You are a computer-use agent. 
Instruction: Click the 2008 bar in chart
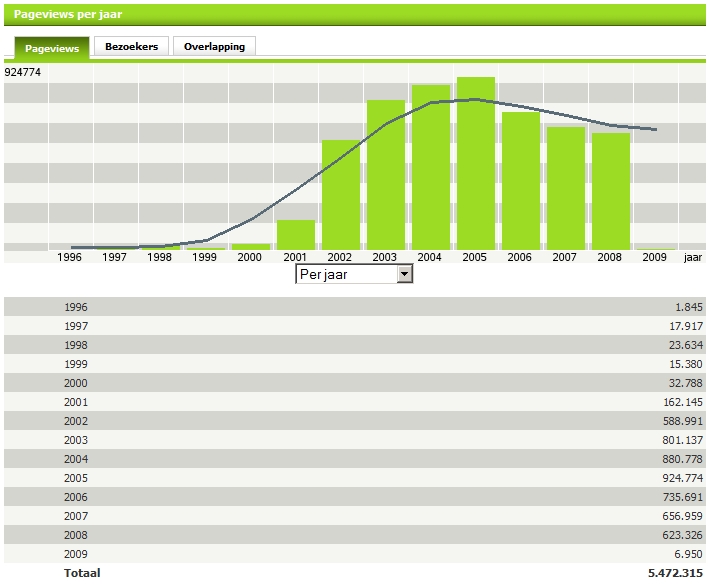pyautogui.click(x=611, y=191)
